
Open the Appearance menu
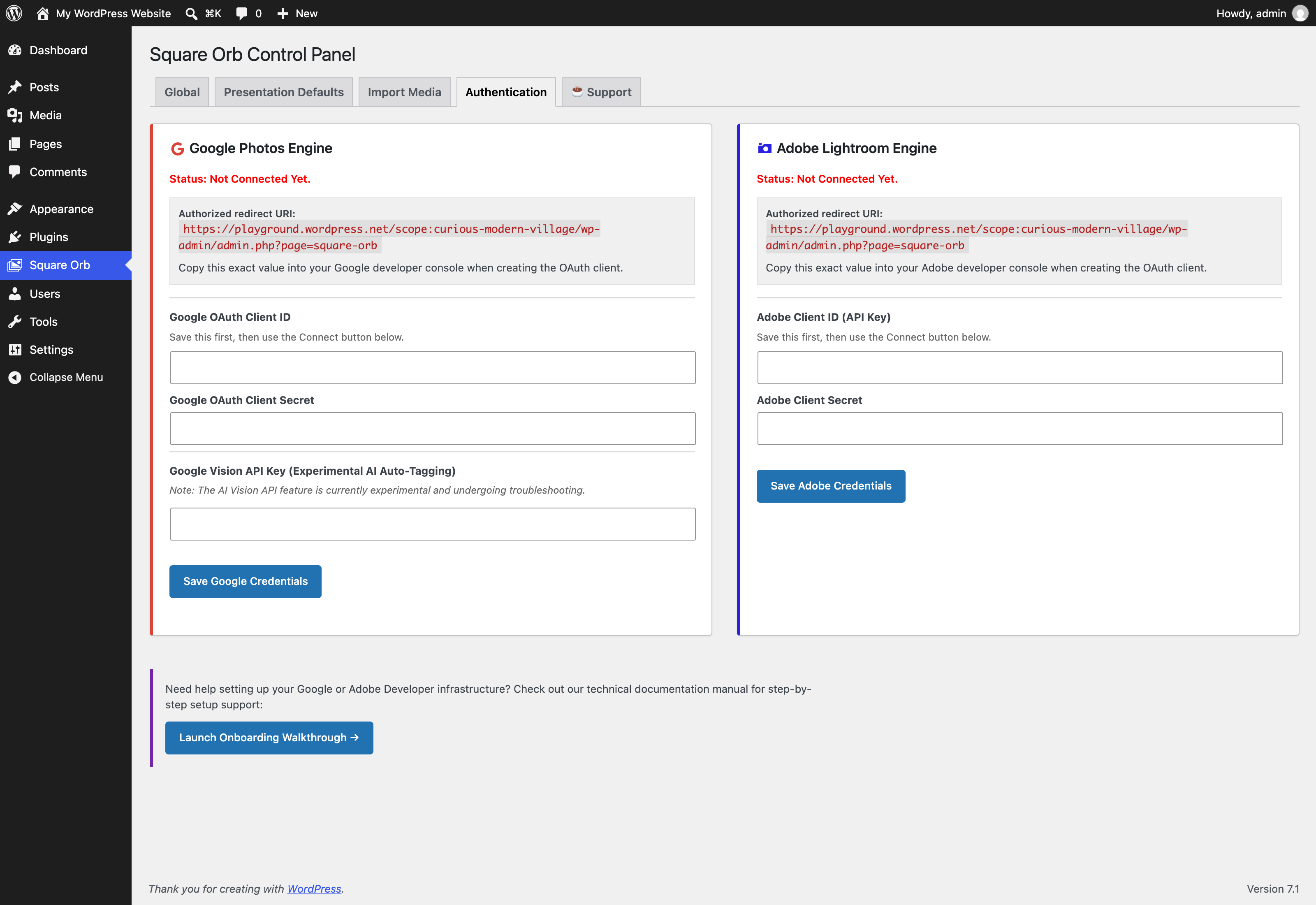66,209
